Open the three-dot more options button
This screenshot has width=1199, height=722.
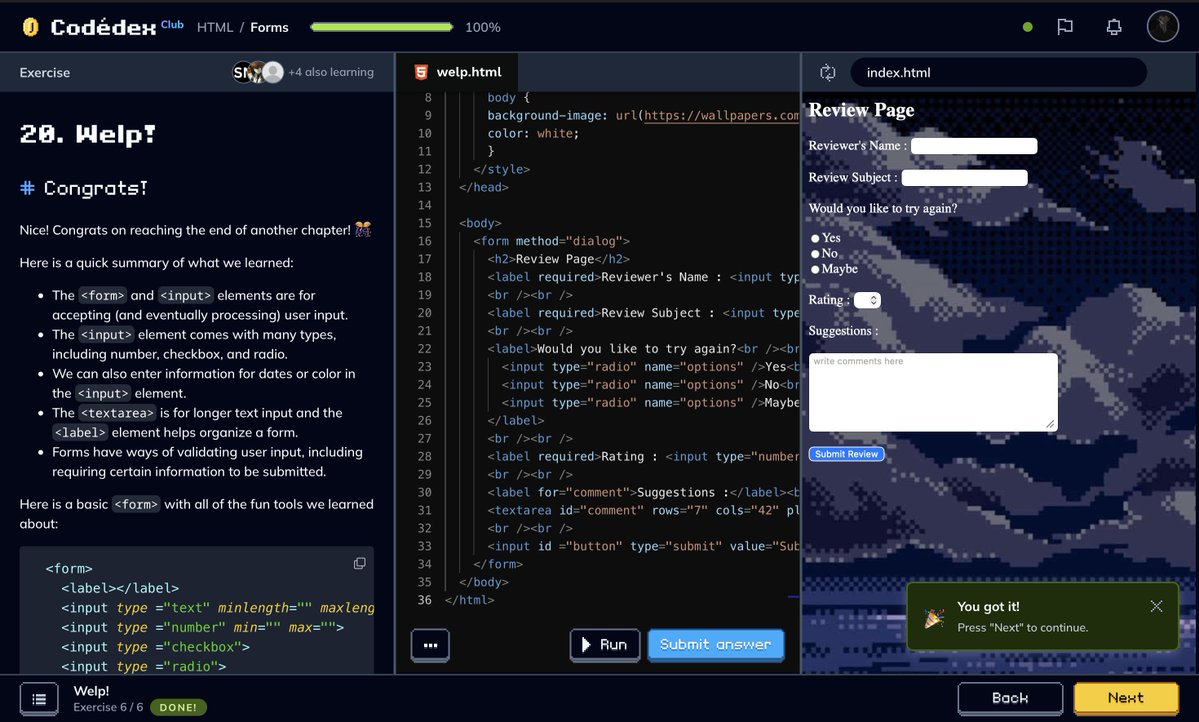pos(431,645)
